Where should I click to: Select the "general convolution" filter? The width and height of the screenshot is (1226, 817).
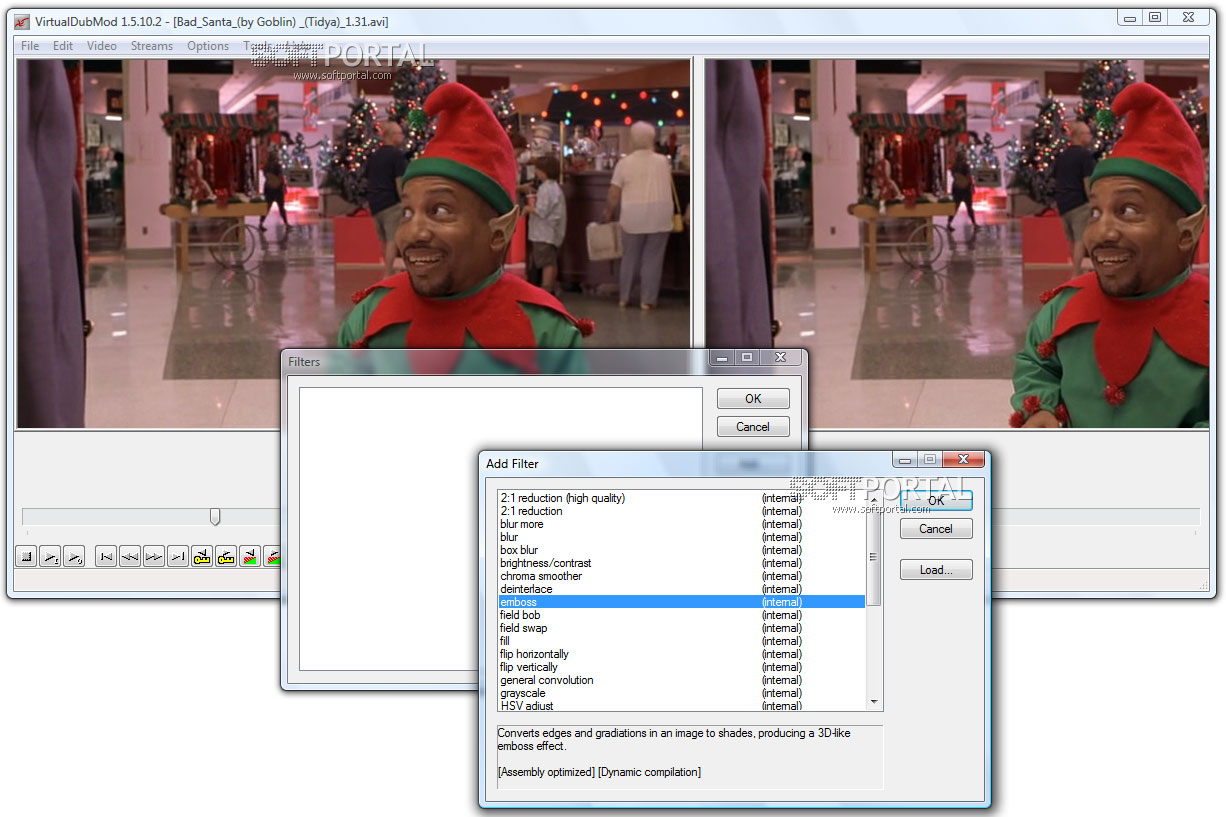tap(682, 680)
